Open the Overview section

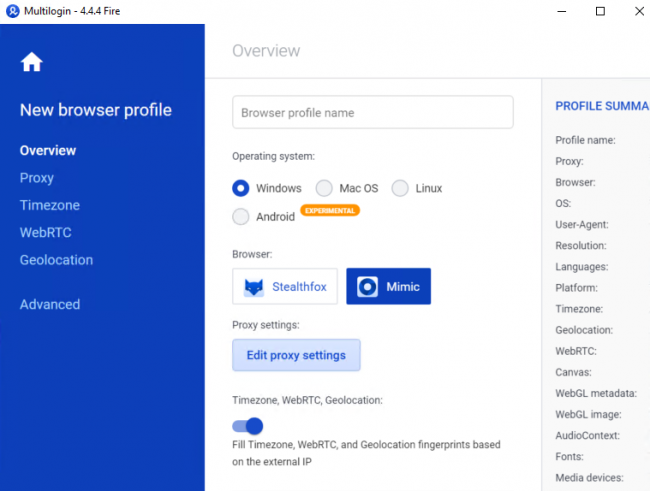[x=48, y=151]
